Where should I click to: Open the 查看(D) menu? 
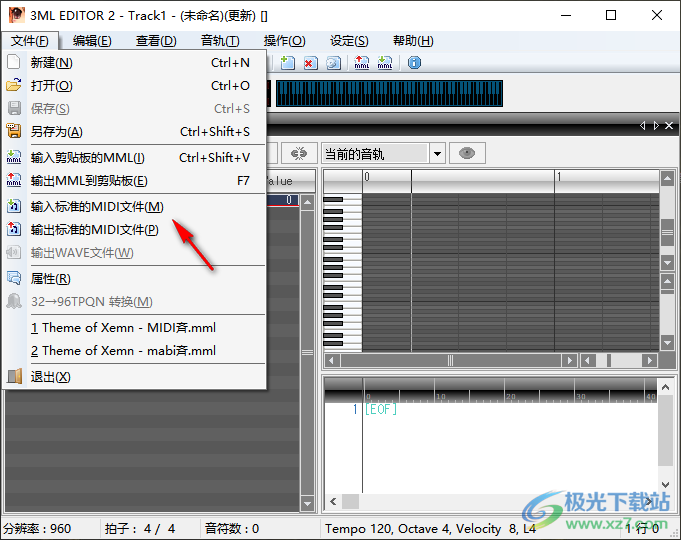156,41
